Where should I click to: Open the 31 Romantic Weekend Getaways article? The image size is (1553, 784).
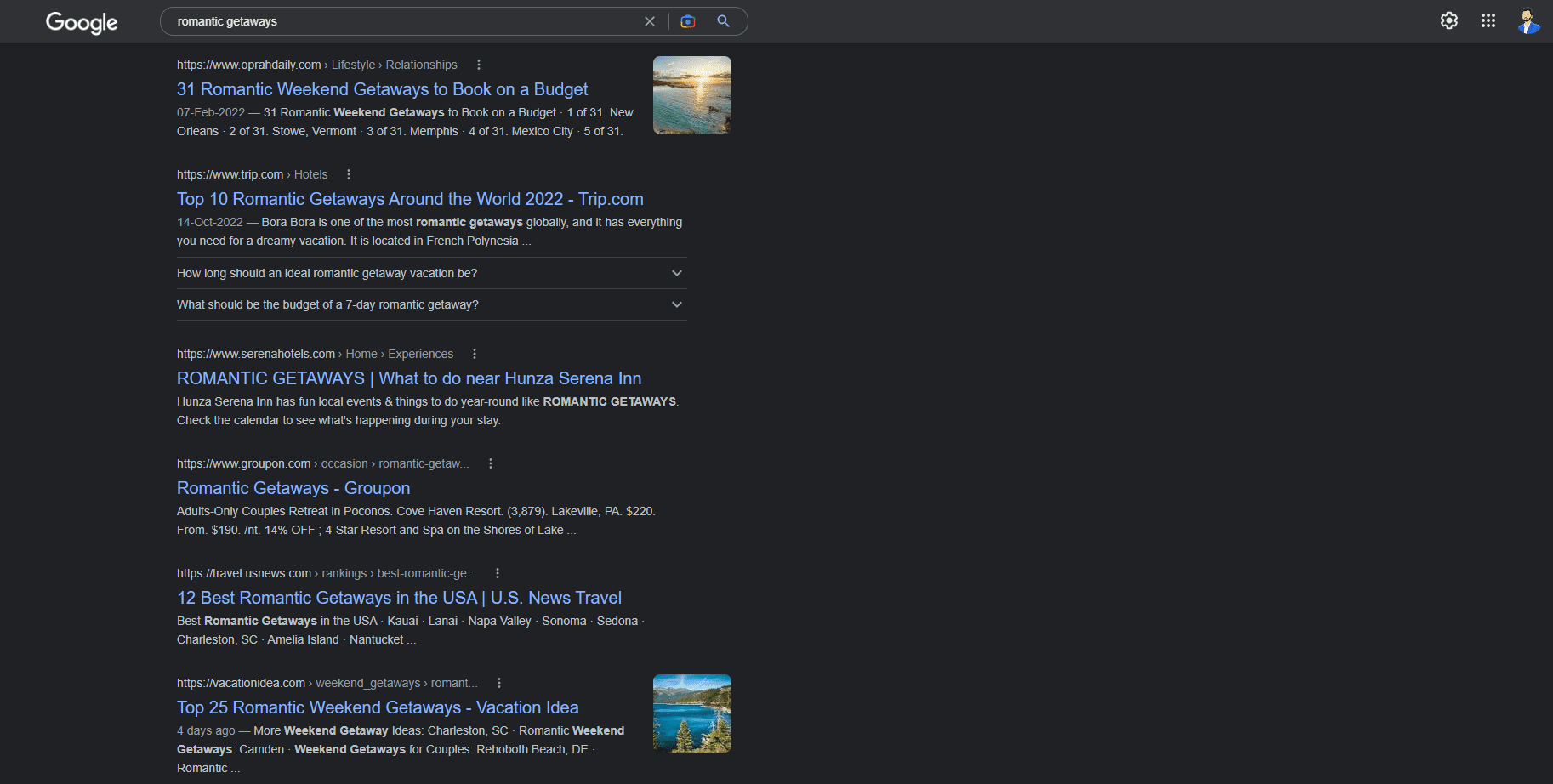pyautogui.click(x=382, y=89)
